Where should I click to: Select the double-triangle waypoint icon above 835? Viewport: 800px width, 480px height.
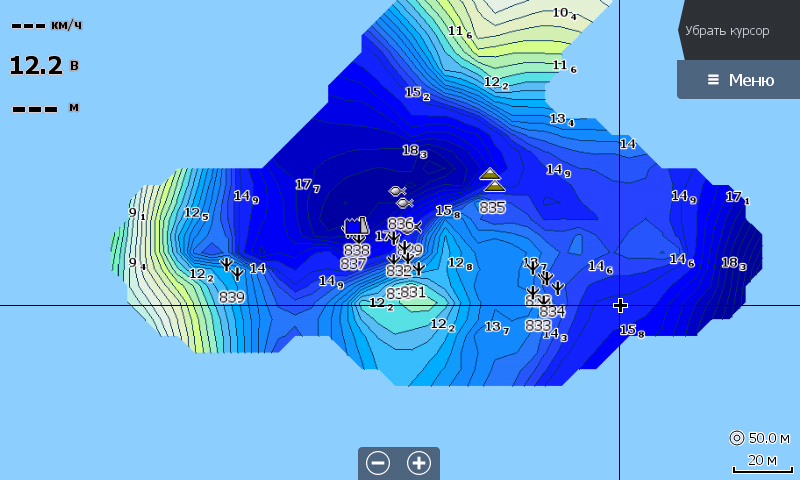coord(492,180)
